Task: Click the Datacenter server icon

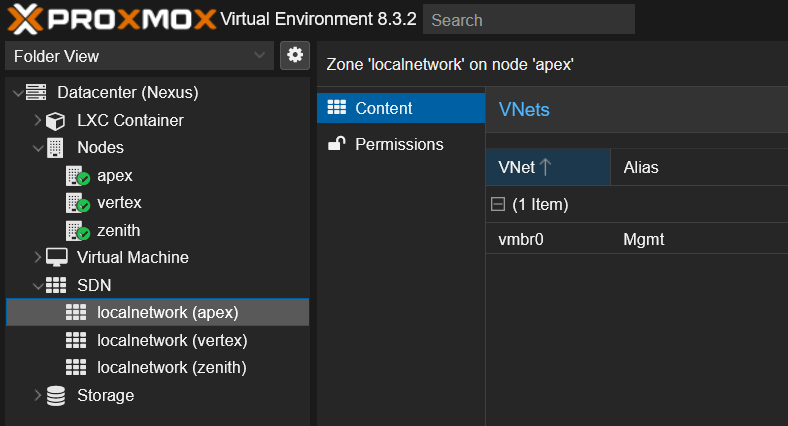Action: coord(37,93)
